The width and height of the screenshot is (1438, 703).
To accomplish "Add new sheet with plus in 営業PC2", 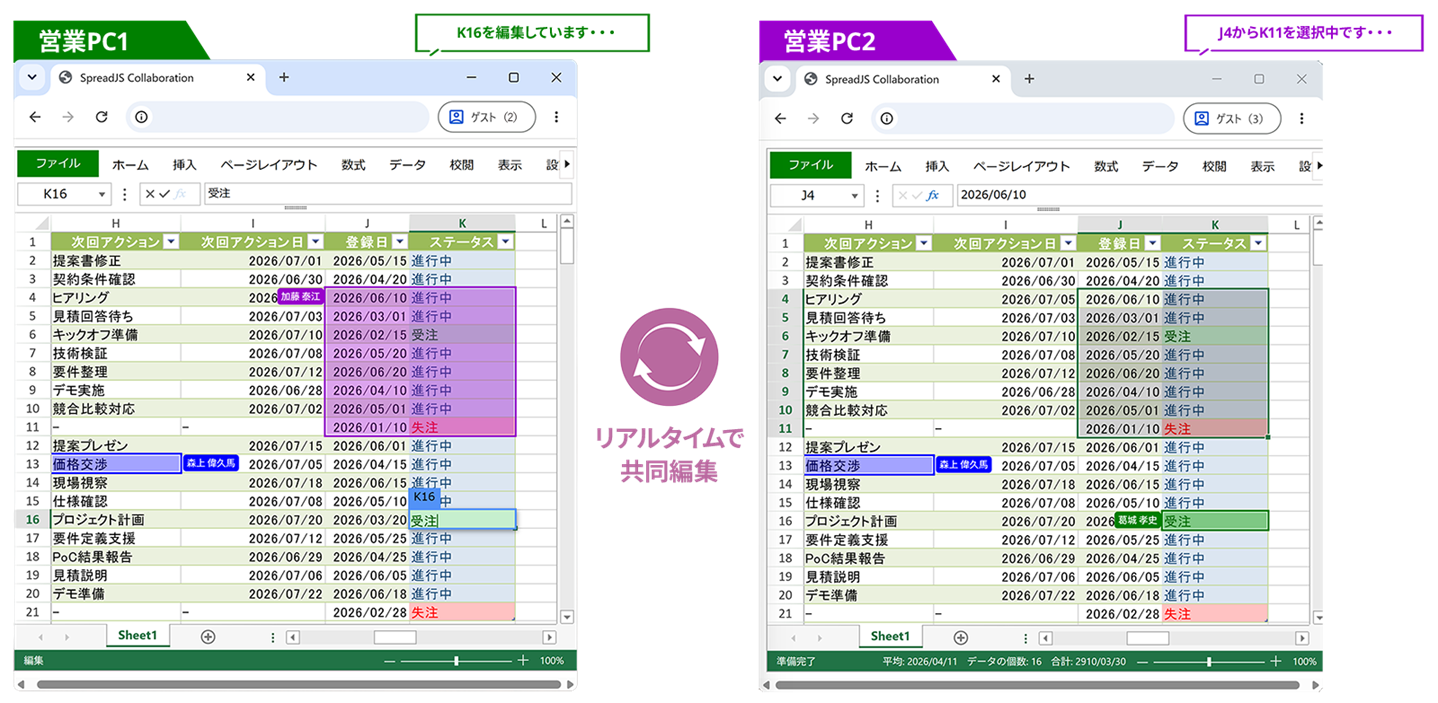I will point(960,637).
